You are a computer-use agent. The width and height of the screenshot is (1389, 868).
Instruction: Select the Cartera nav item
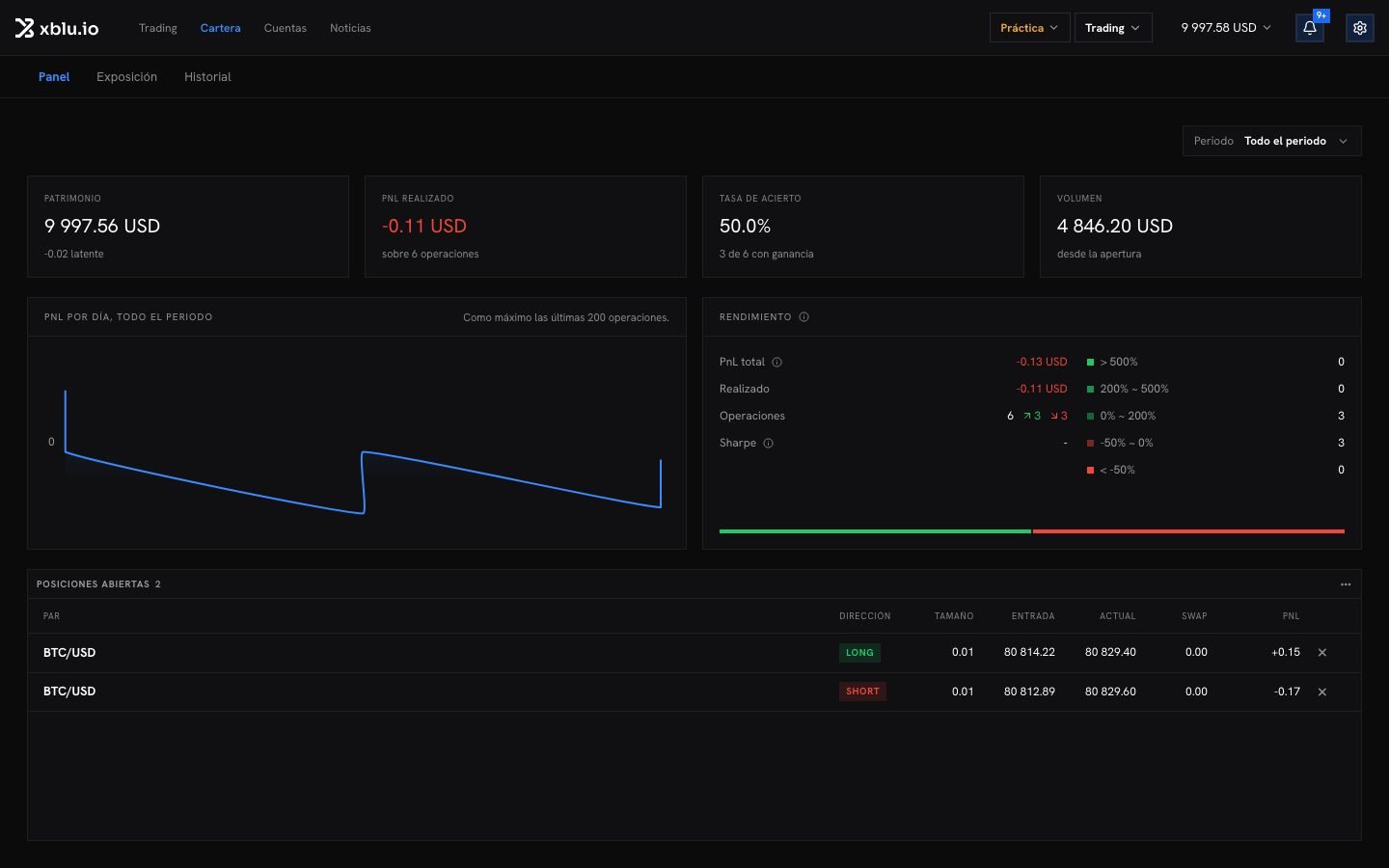point(221,28)
